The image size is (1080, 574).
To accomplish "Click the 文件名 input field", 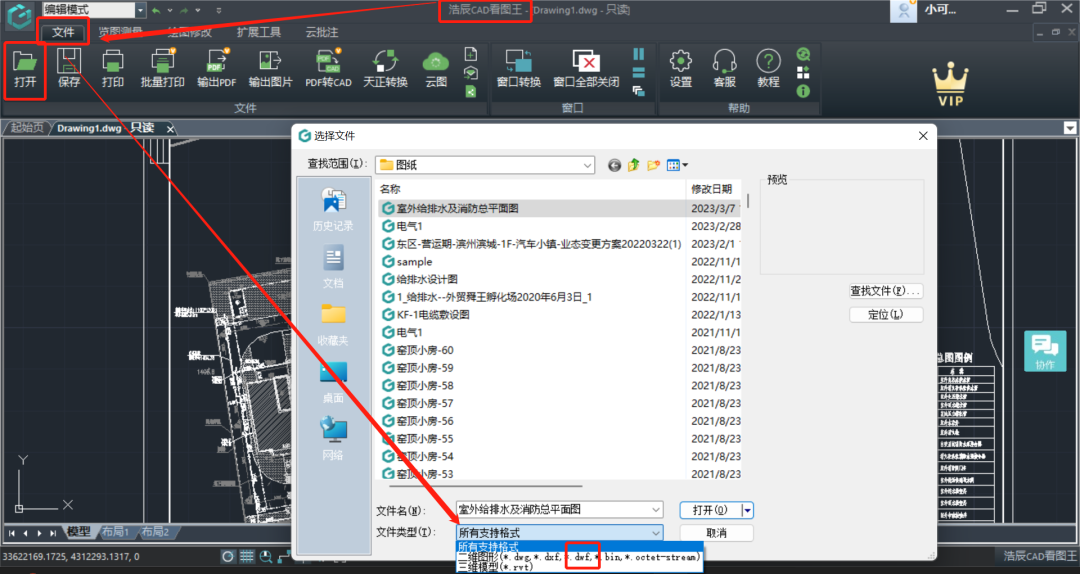I will (559, 510).
